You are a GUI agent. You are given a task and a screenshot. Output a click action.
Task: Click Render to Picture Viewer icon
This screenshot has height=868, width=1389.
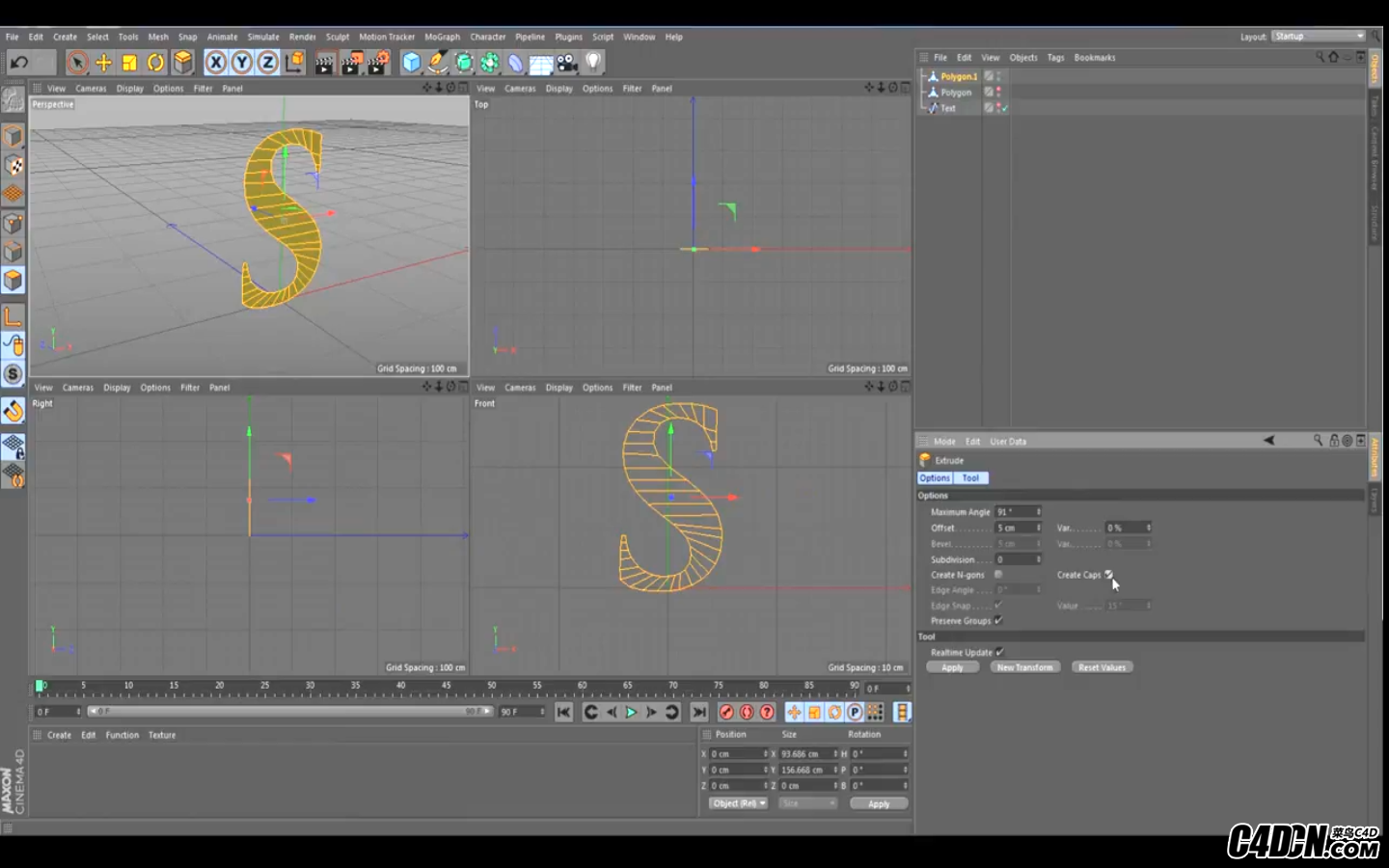tap(351, 63)
